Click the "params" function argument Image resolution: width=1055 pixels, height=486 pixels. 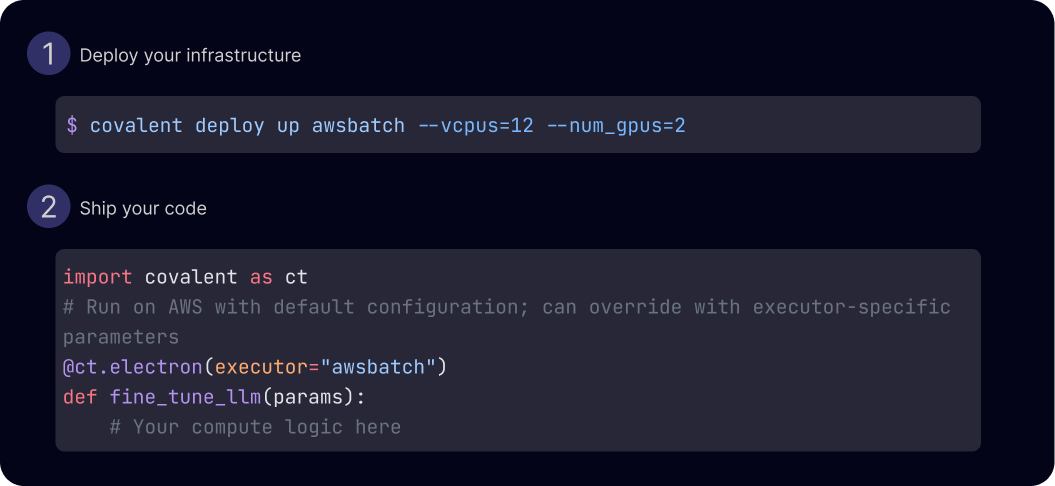click(x=308, y=398)
